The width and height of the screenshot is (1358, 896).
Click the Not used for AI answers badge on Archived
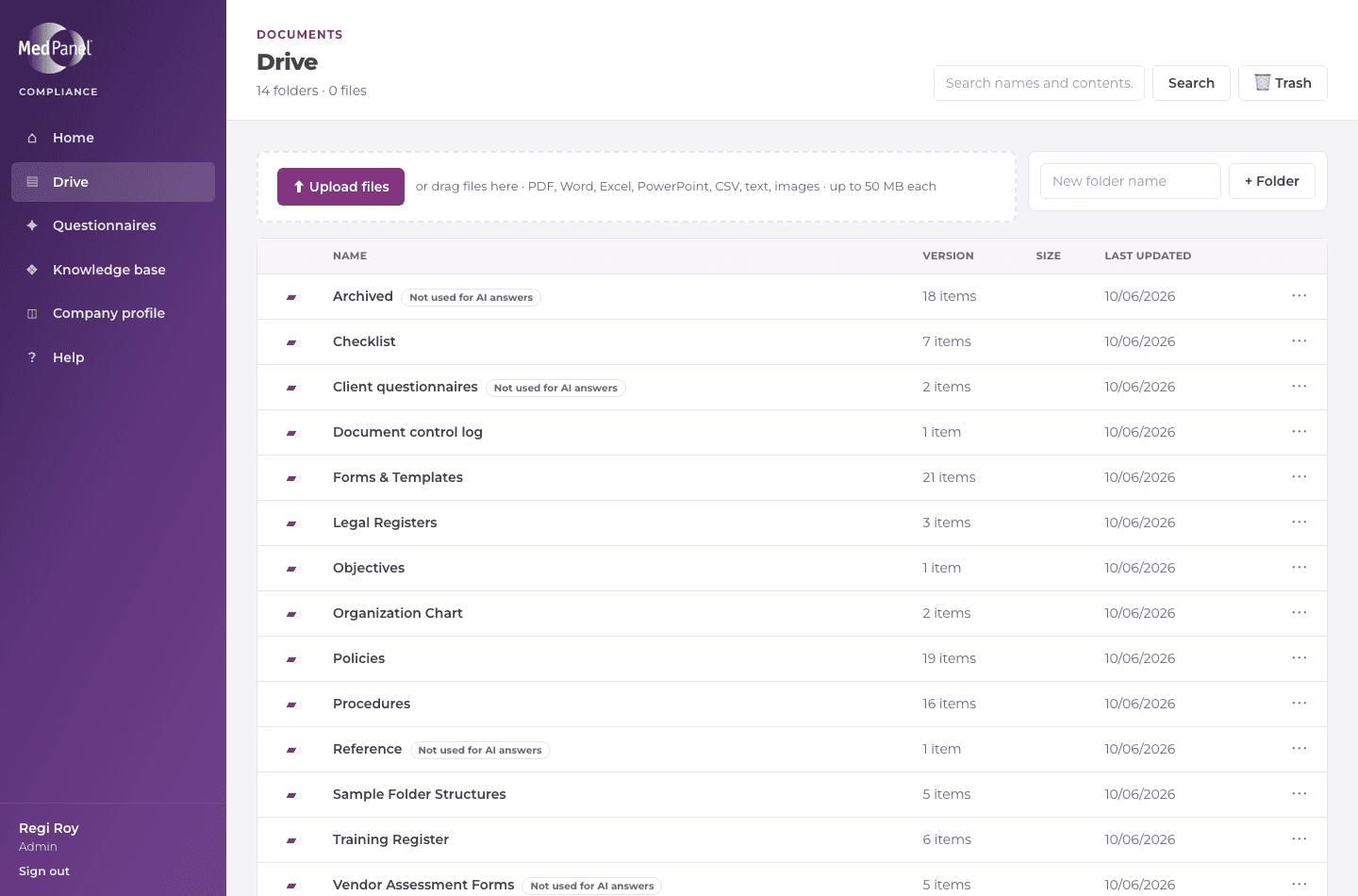471,297
